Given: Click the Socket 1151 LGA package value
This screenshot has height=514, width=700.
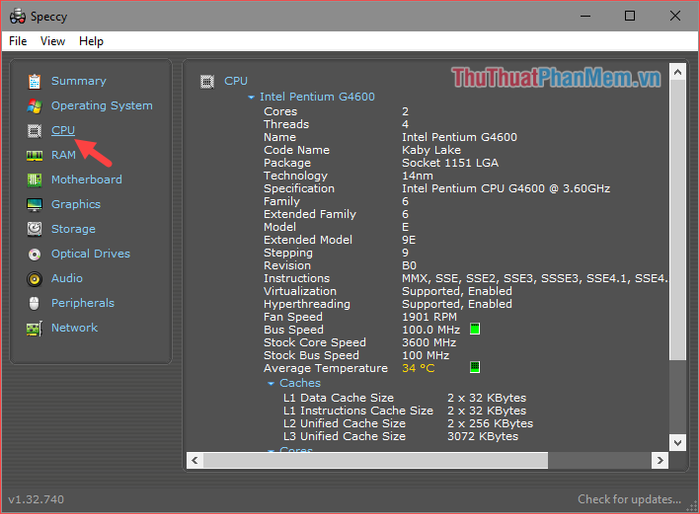Looking at the screenshot, I should tap(450, 163).
